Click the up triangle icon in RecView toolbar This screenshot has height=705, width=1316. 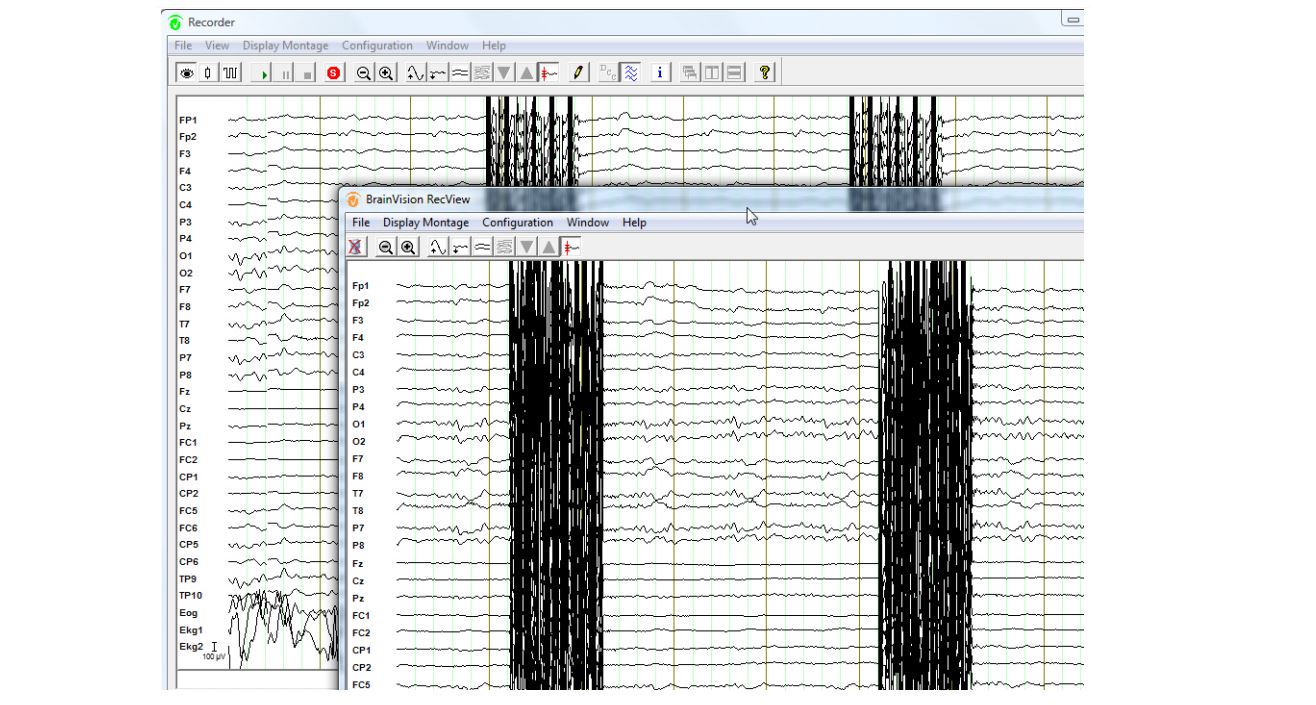pos(549,247)
